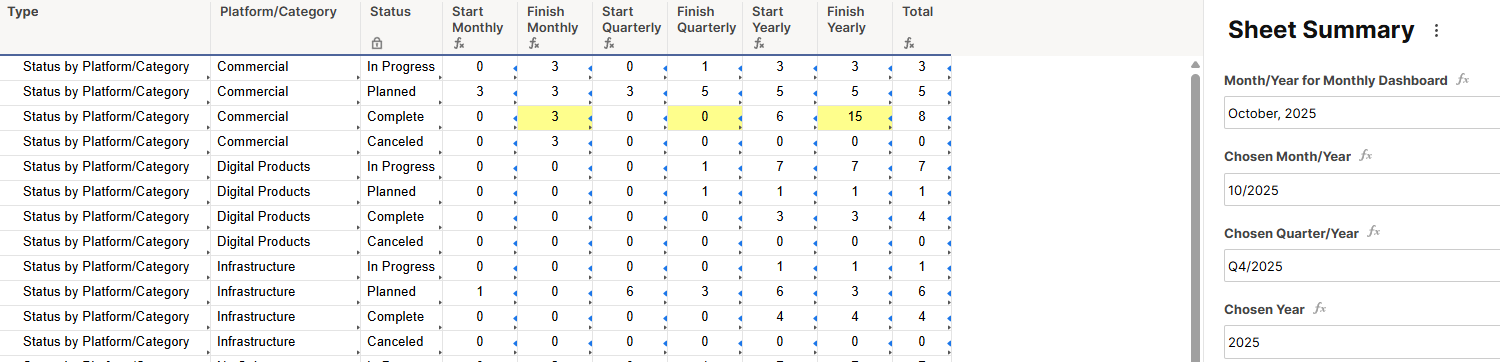
Task: Select the Infrastructure Planned Start Quarterly cell
Action: 630,292
